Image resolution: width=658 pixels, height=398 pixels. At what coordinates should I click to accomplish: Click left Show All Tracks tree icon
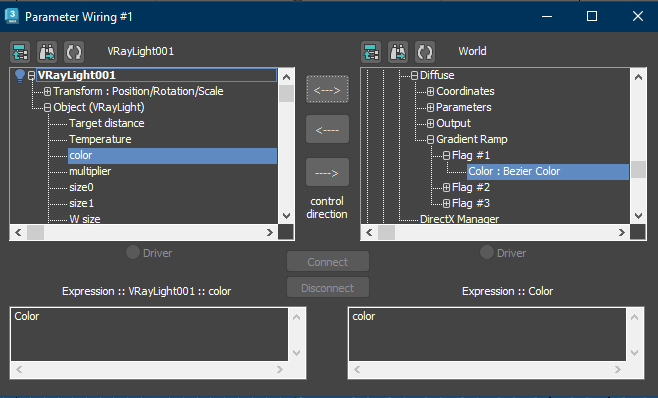[x=20, y=52]
